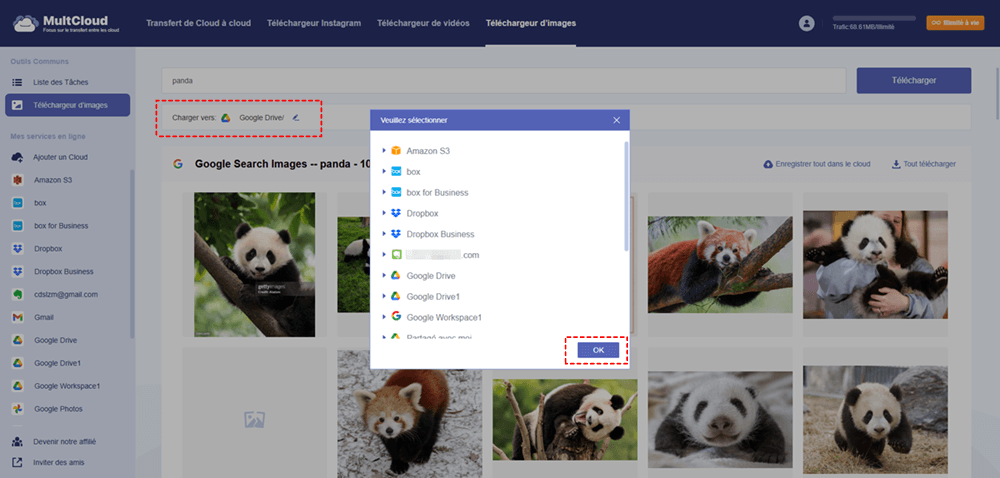Open the red panda walking in snow thumbnail
This screenshot has height=478, width=1000.
tap(409, 414)
